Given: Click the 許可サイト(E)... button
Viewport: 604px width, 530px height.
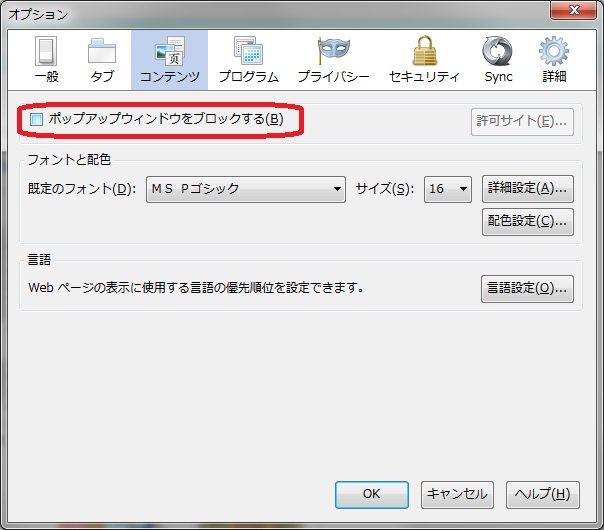Looking at the screenshot, I should pyautogui.click(x=521, y=121).
